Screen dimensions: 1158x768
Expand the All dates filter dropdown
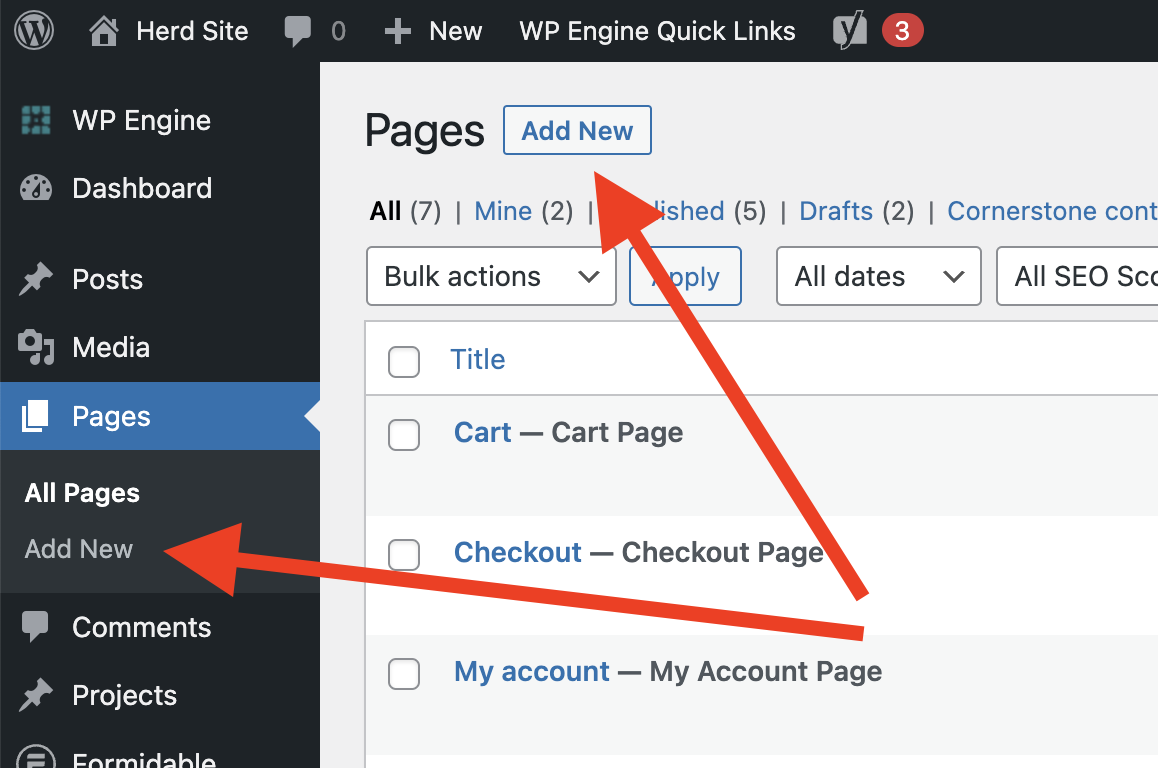click(x=878, y=277)
